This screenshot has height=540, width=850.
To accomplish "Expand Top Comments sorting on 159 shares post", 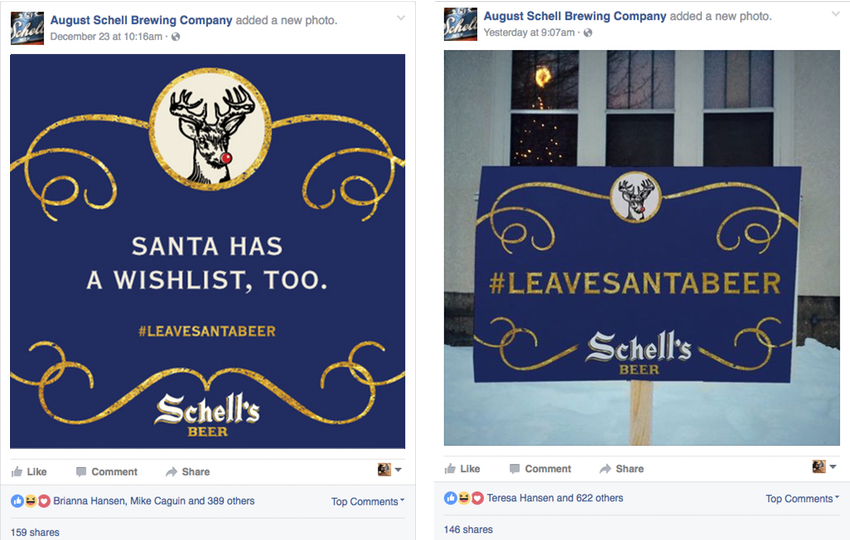I will pos(368,502).
